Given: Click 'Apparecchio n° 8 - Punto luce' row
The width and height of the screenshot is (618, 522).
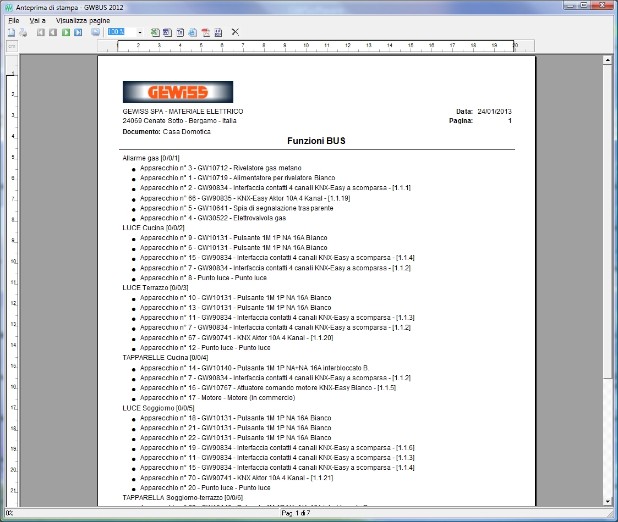Looking at the screenshot, I should point(203,278).
